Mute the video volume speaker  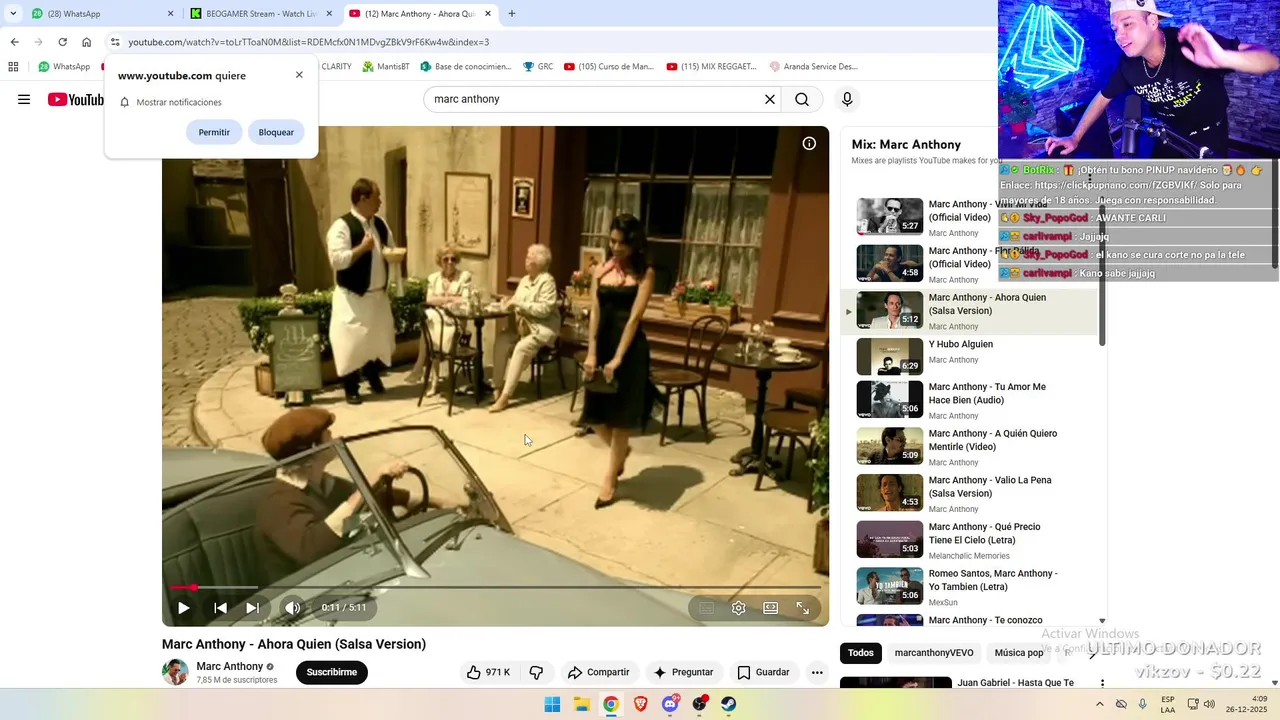[x=292, y=608]
